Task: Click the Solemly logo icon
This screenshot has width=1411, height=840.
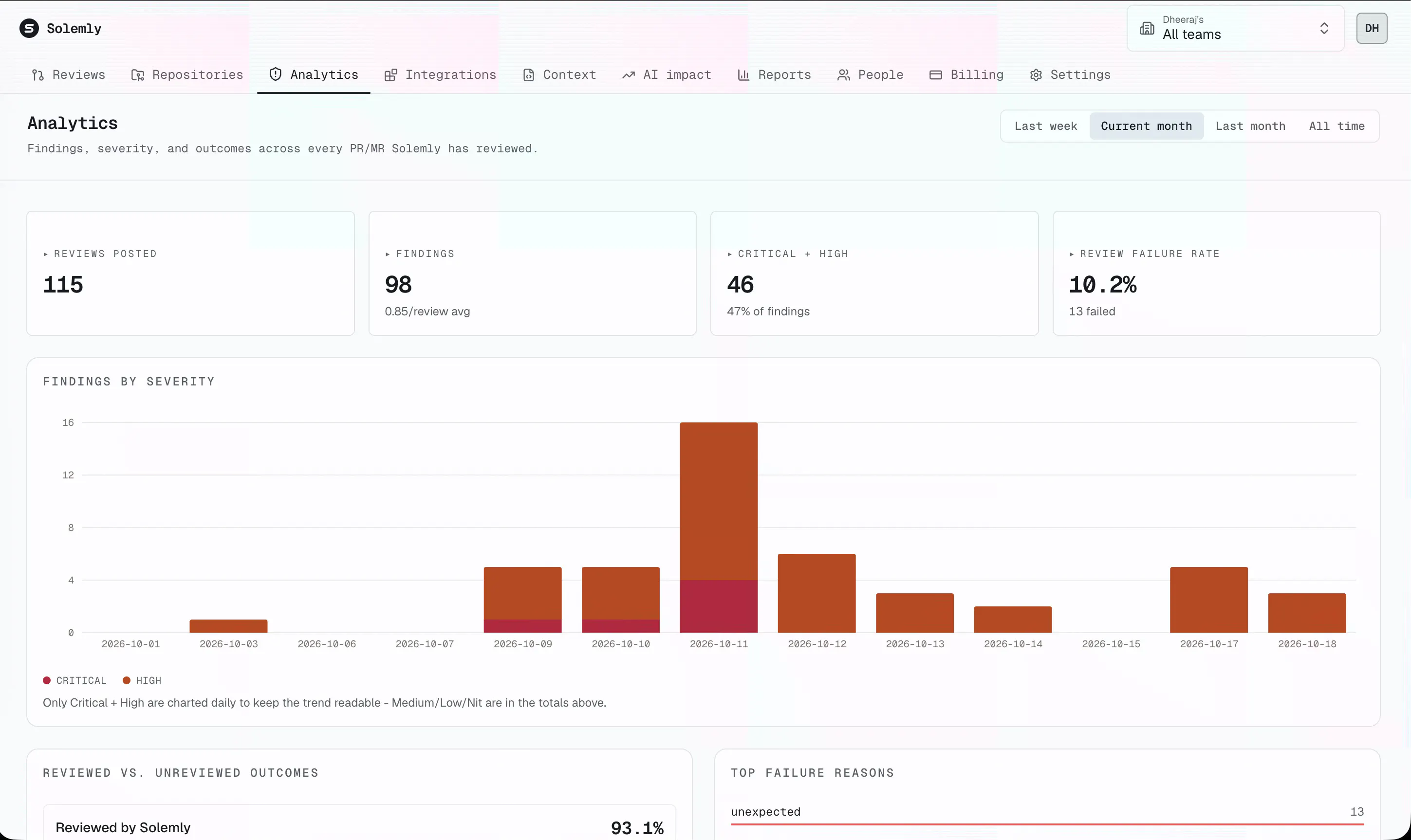Action: (x=29, y=28)
